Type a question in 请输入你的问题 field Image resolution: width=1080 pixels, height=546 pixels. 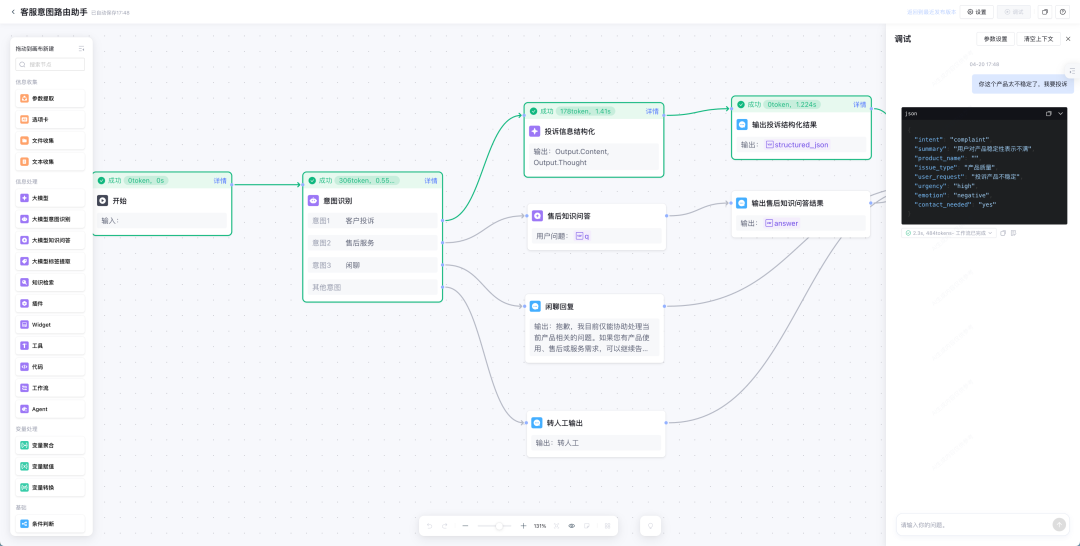974,525
